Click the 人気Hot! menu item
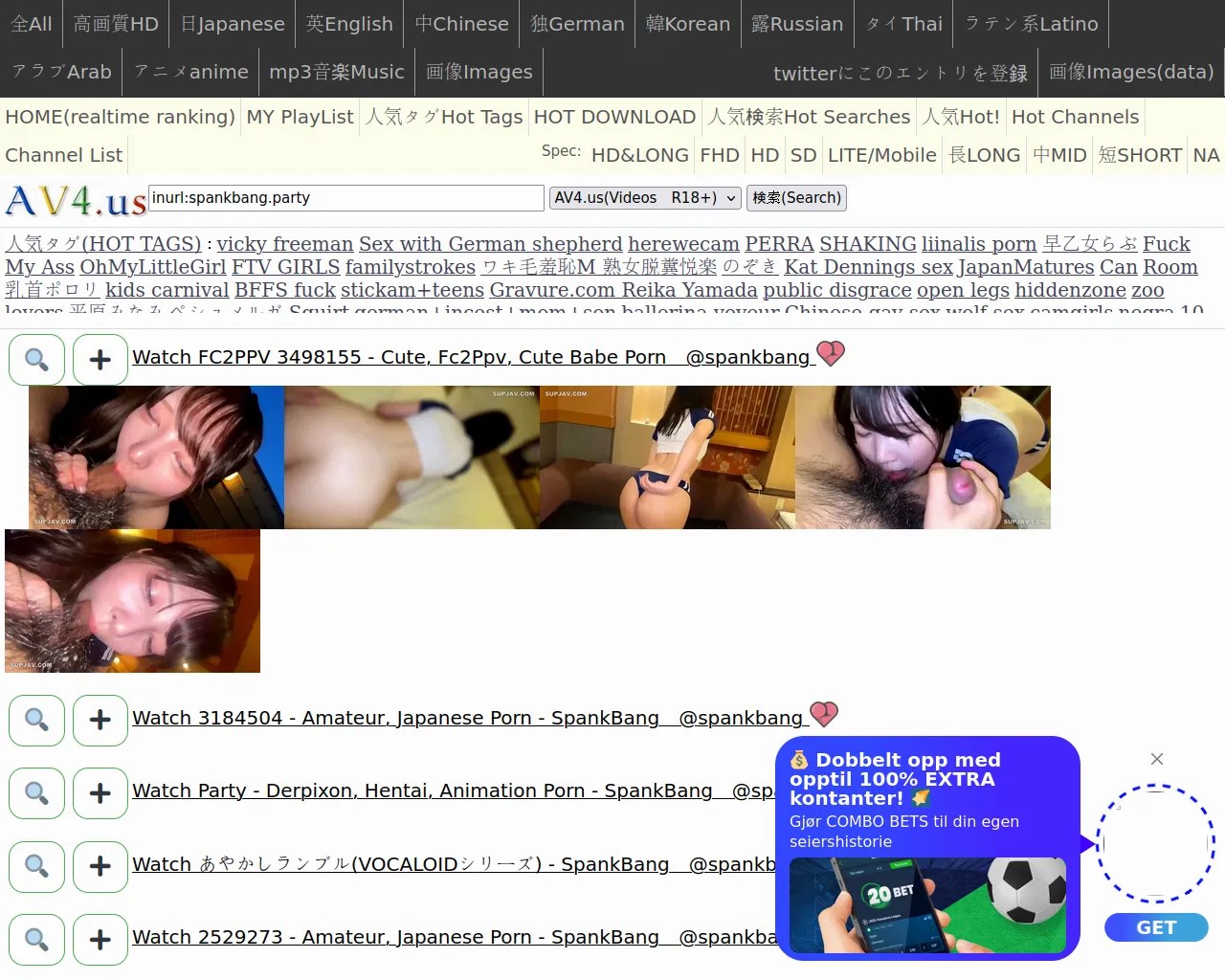1225x980 pixels. pyautogui.click(x=961, y=117)
